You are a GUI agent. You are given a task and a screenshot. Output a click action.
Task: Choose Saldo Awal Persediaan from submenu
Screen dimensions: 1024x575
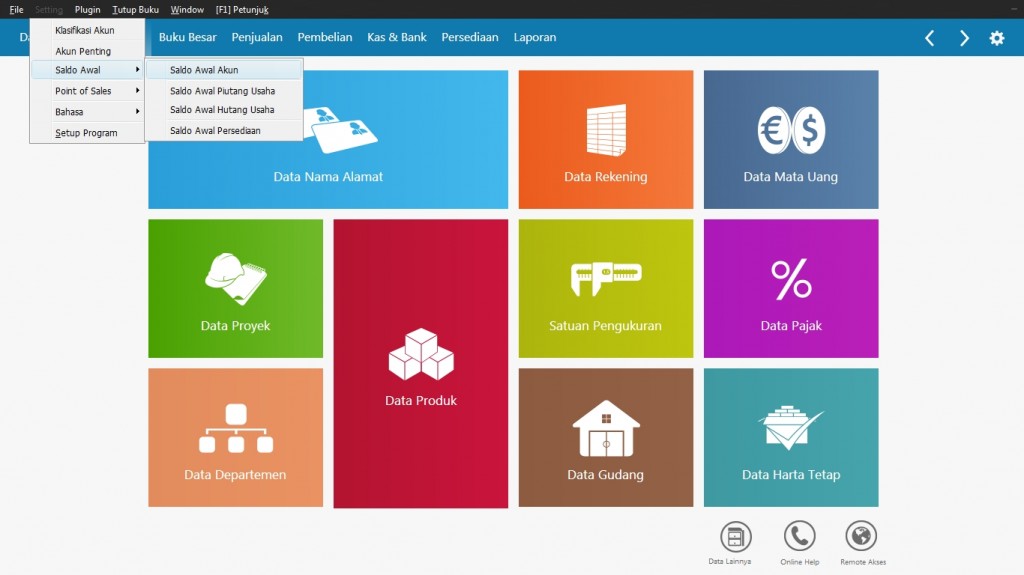pyautogui.click(x=215, y=131)
